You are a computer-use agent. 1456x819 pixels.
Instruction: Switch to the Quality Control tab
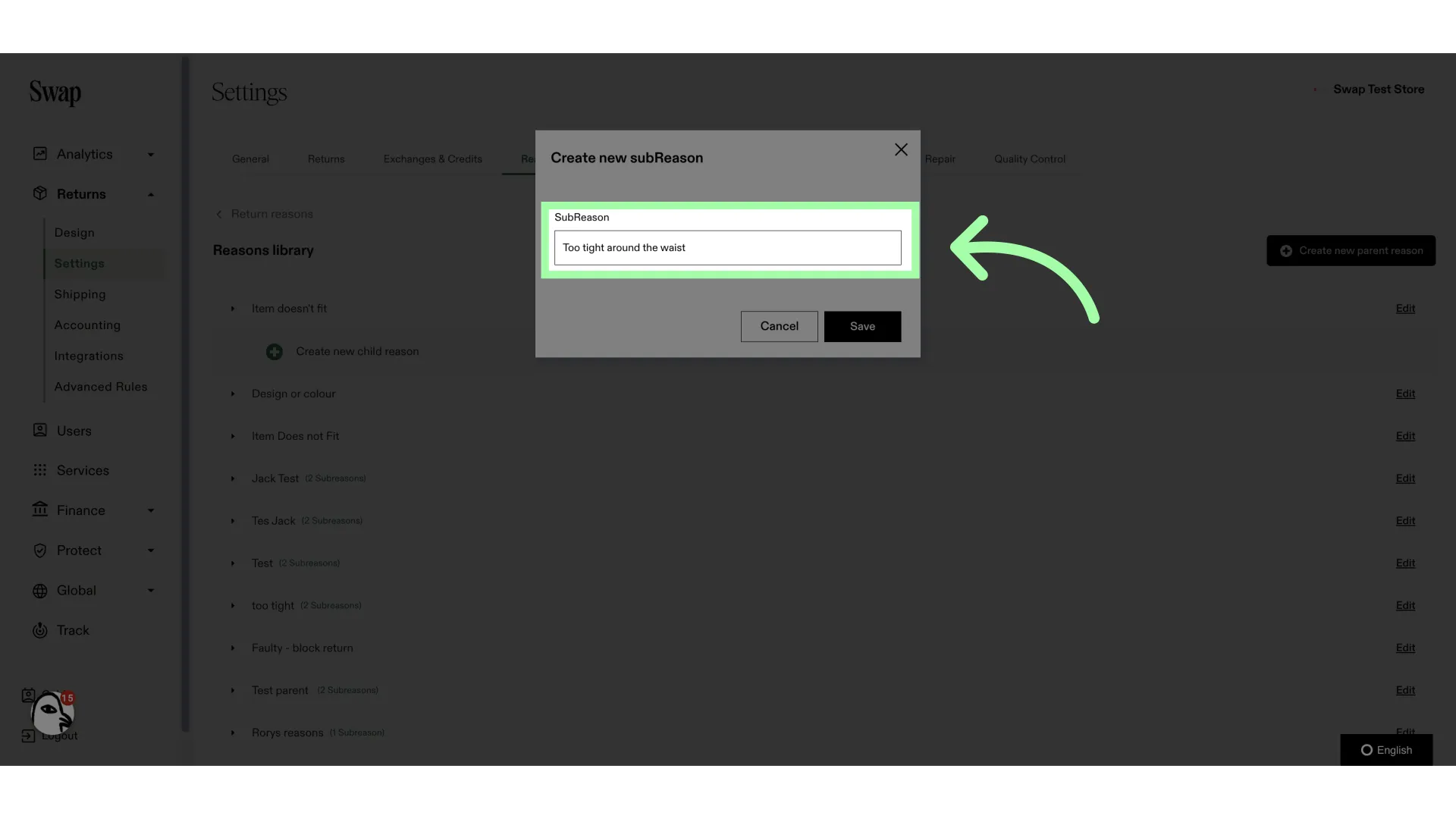click(x=1030, y=159)
